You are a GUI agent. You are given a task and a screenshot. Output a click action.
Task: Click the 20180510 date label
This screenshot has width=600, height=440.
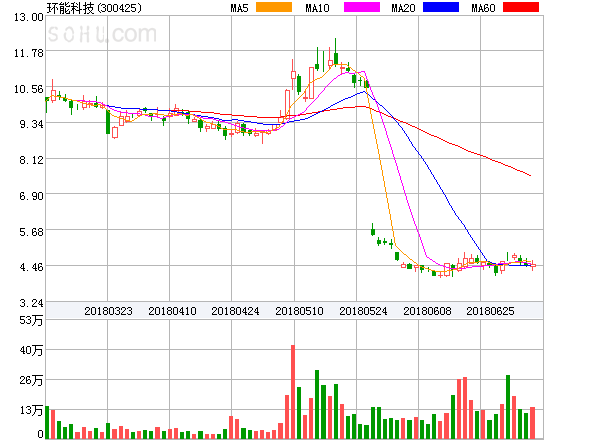(300, 311)
